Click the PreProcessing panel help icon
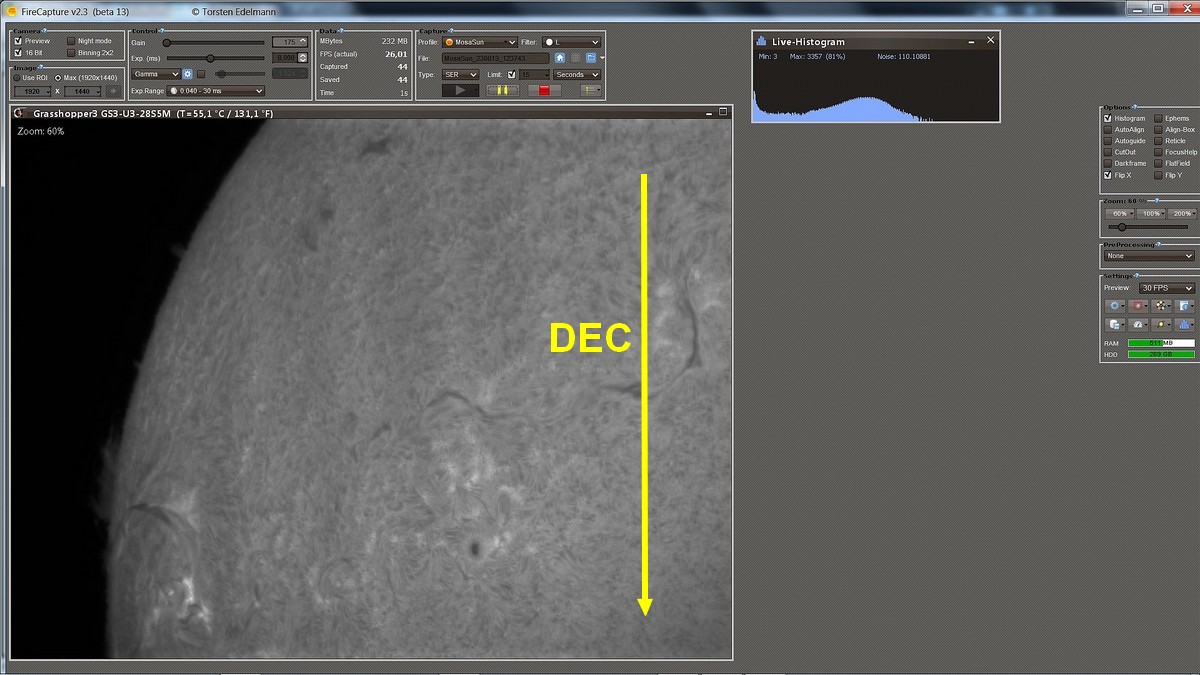 [x=1158, y=245]
